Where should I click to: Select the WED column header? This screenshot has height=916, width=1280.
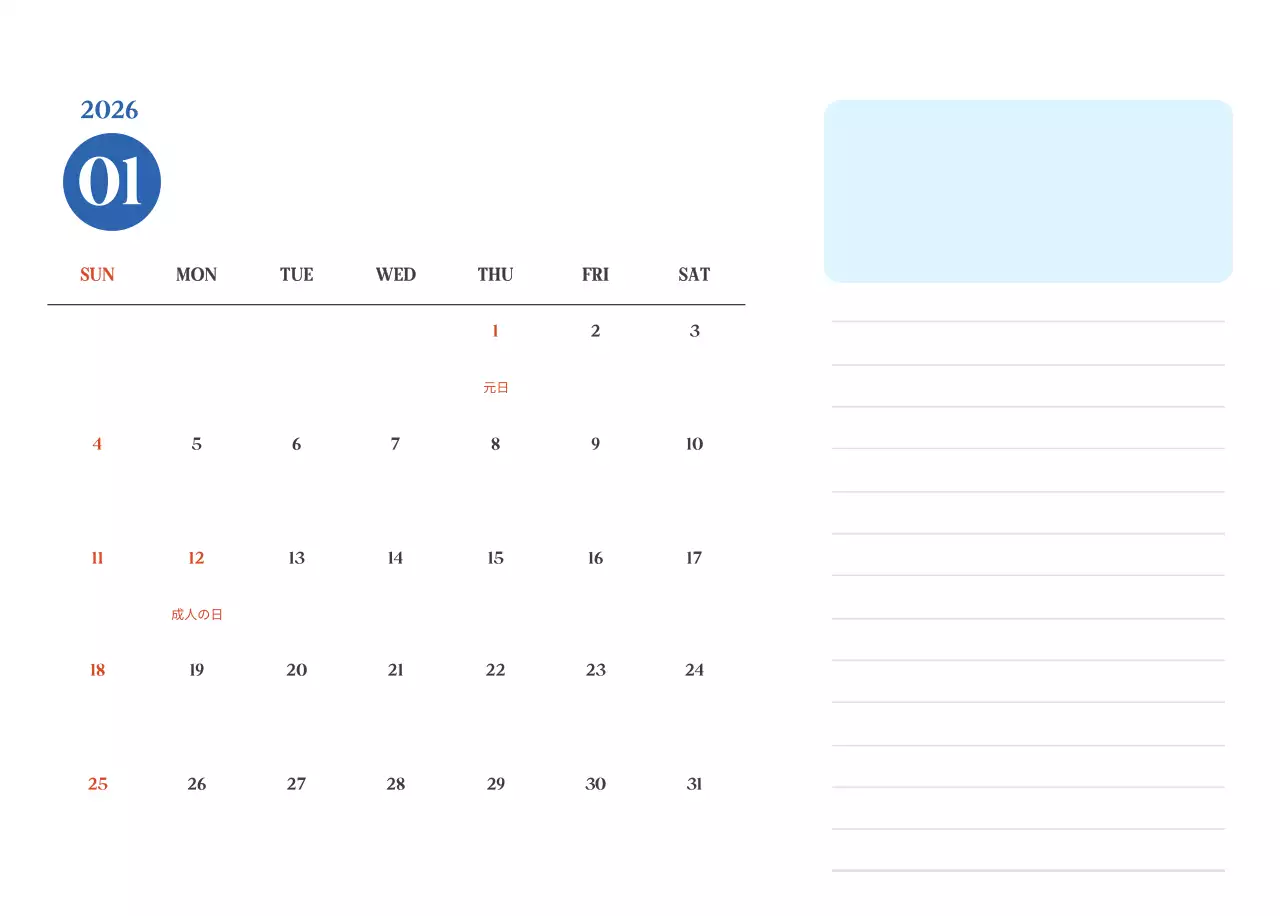[x=396, y=275]
